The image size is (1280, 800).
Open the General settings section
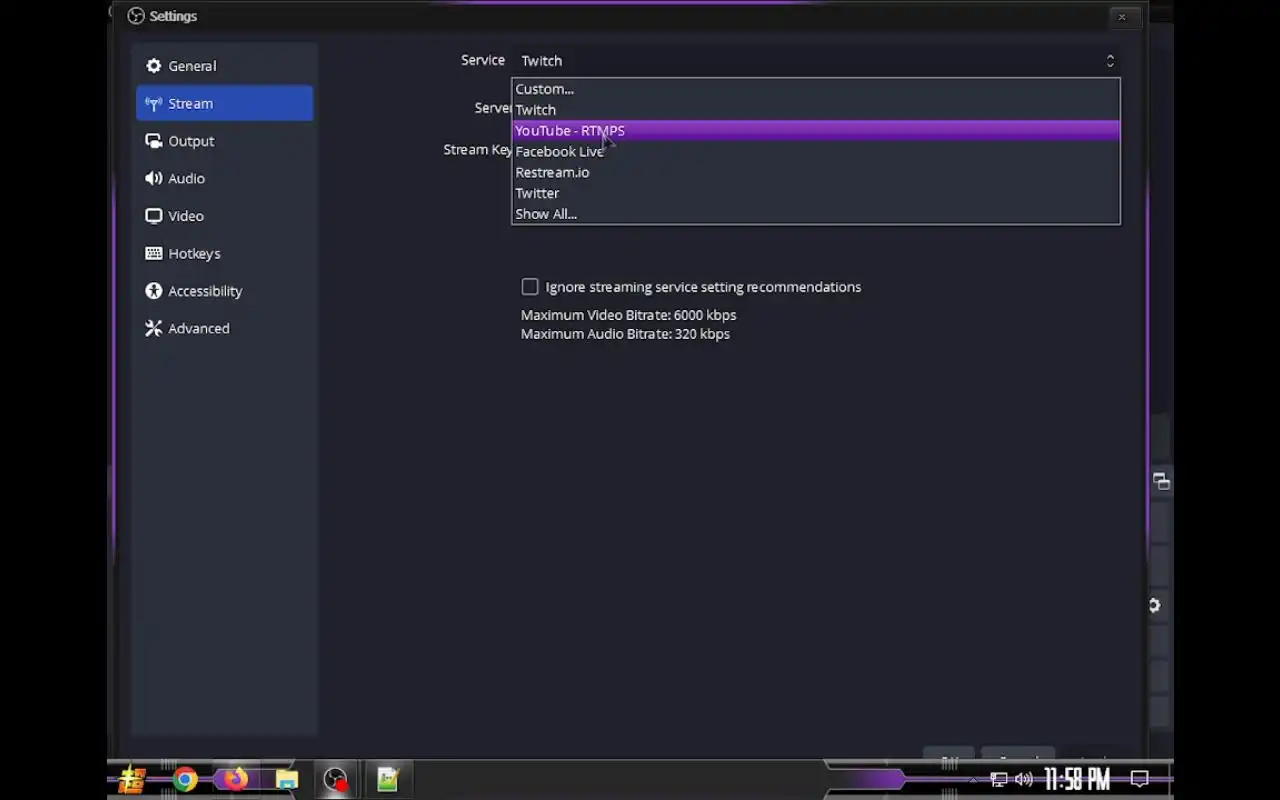coord(224,66)
